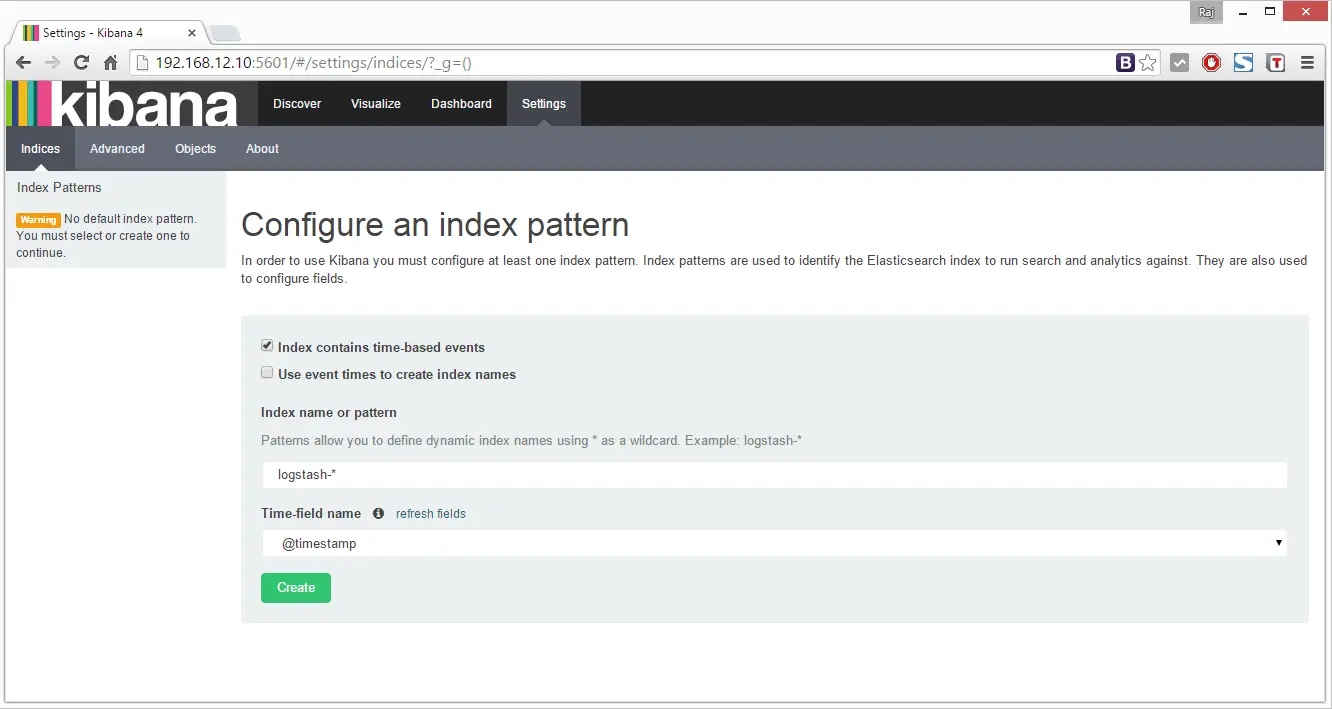Image resolution: width=1332 pixels, height=709 pixels.
Task: Click the Index name or pattern label
Action: tap(329, 413)
